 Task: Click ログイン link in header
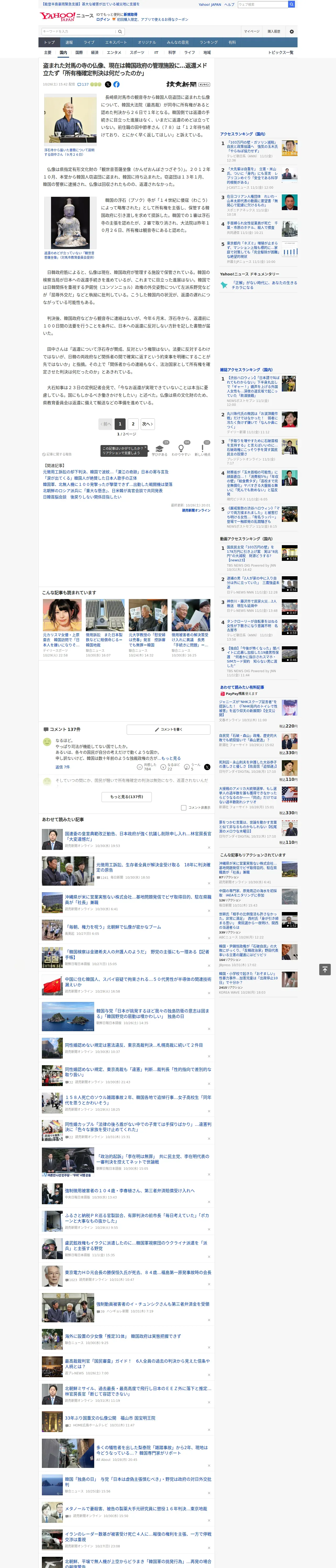point(103,20)
